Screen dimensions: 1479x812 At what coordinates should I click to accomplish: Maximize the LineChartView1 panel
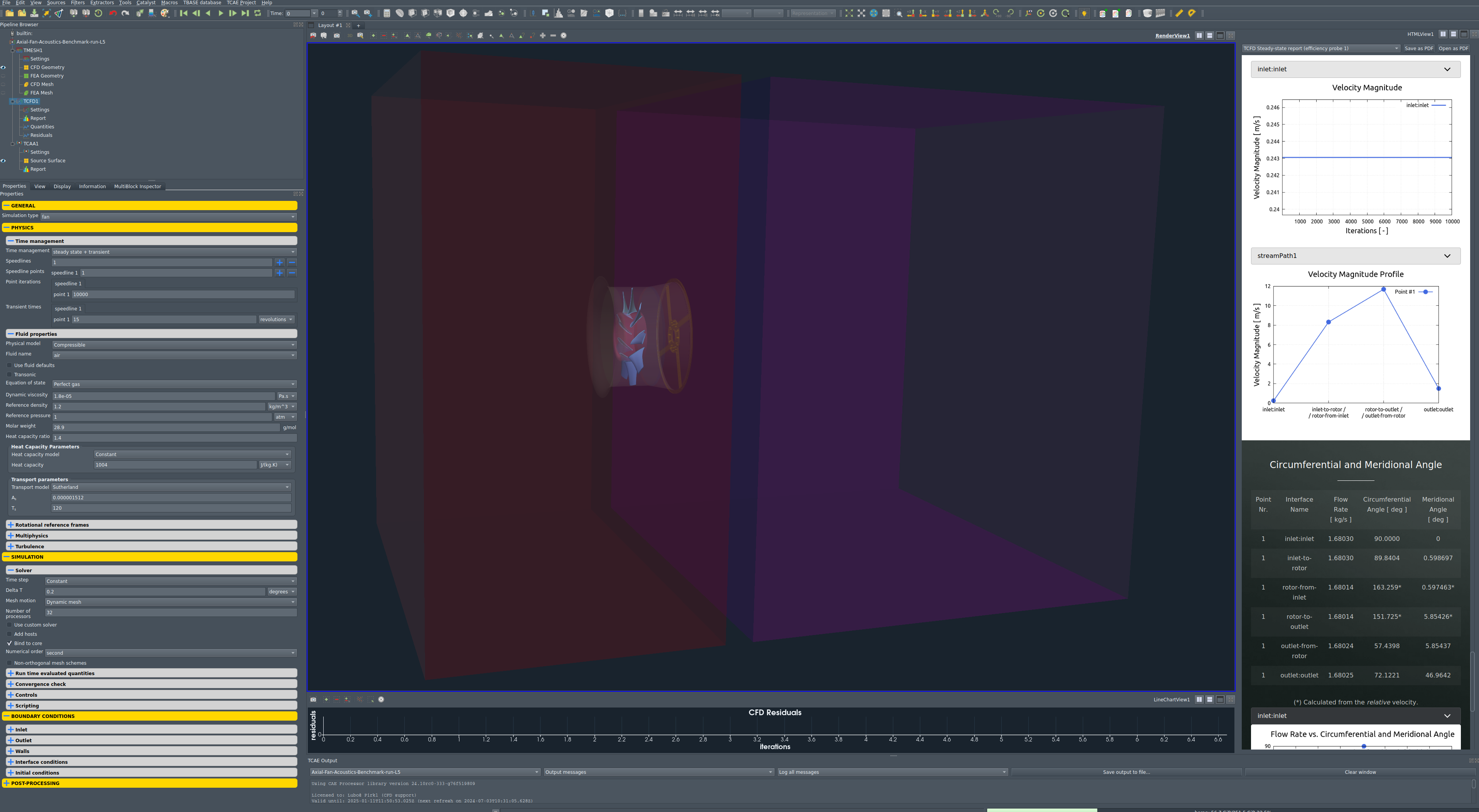tap(1220, 699)
